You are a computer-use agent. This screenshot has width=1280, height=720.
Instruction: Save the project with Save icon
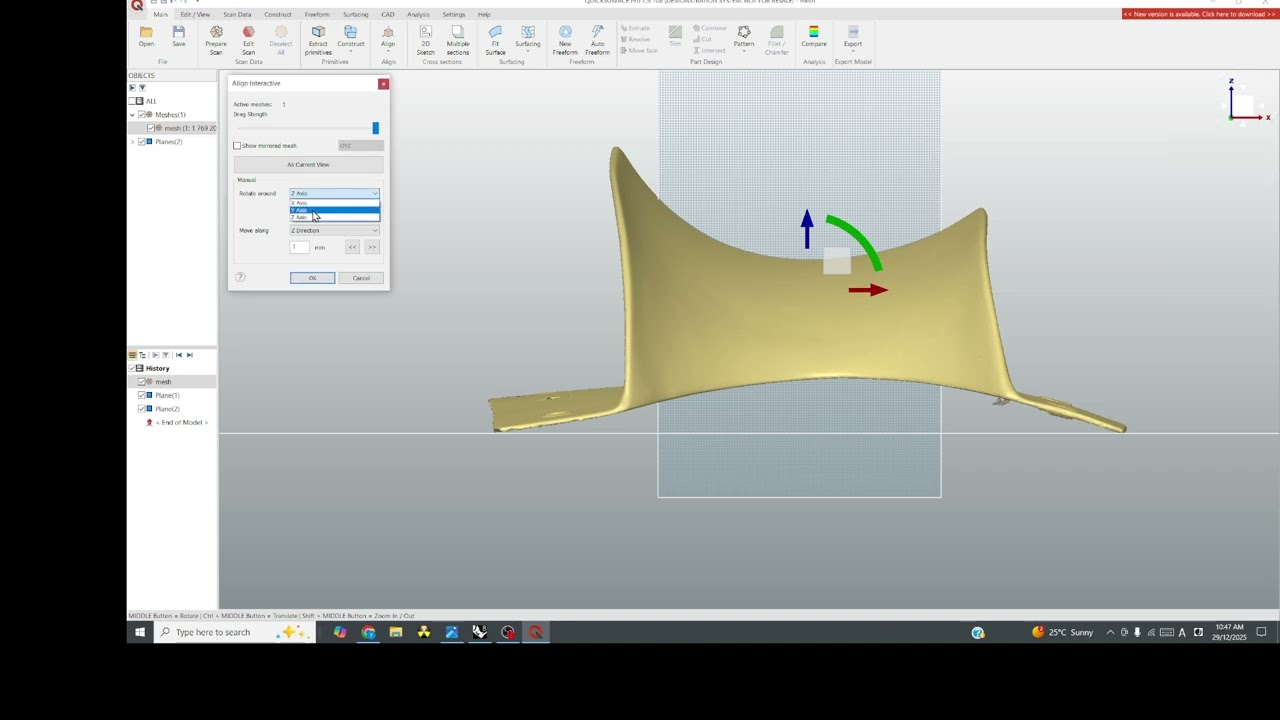click(178, 37)
